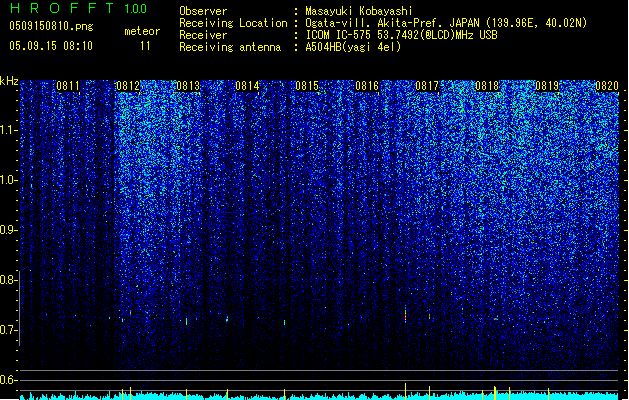The image size is (629, 400).
Task: Click the 1.1 kHz axis label
Action: click(8, 130)
